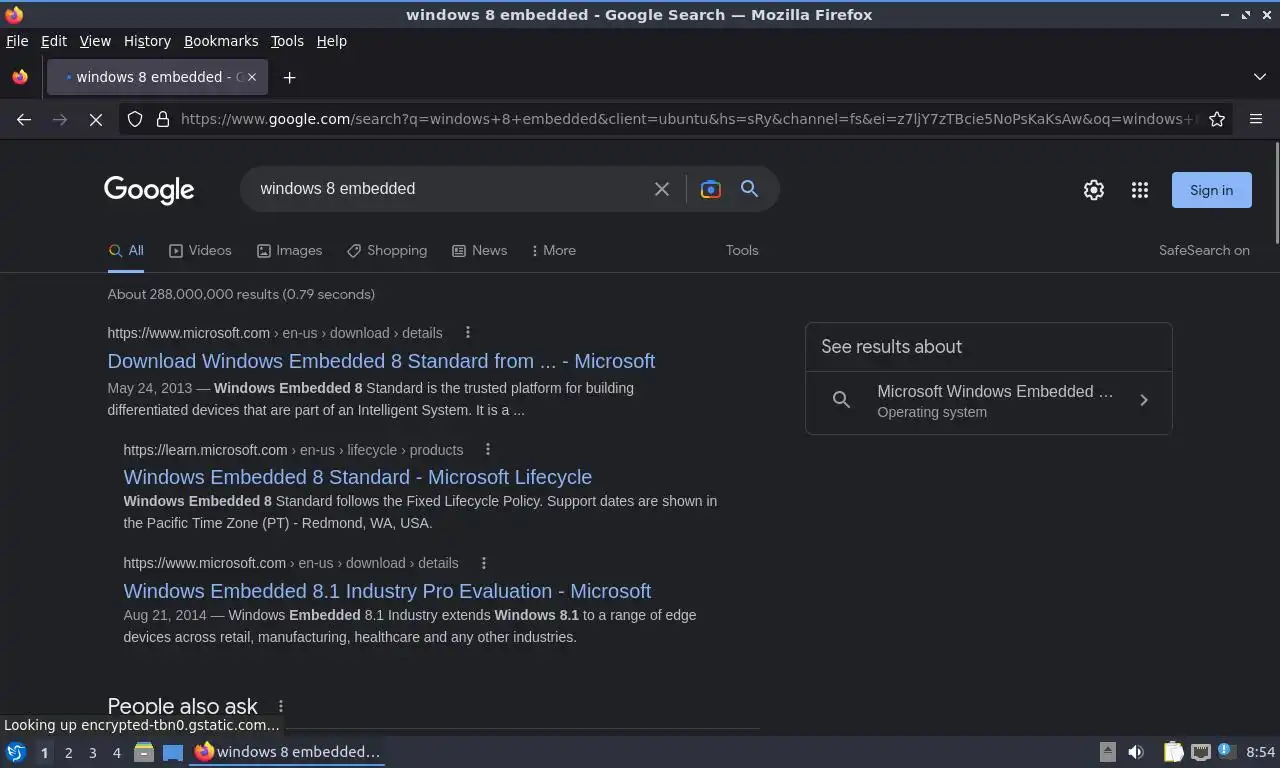Click the clock showing 8:54

[x=1260, y=752]
